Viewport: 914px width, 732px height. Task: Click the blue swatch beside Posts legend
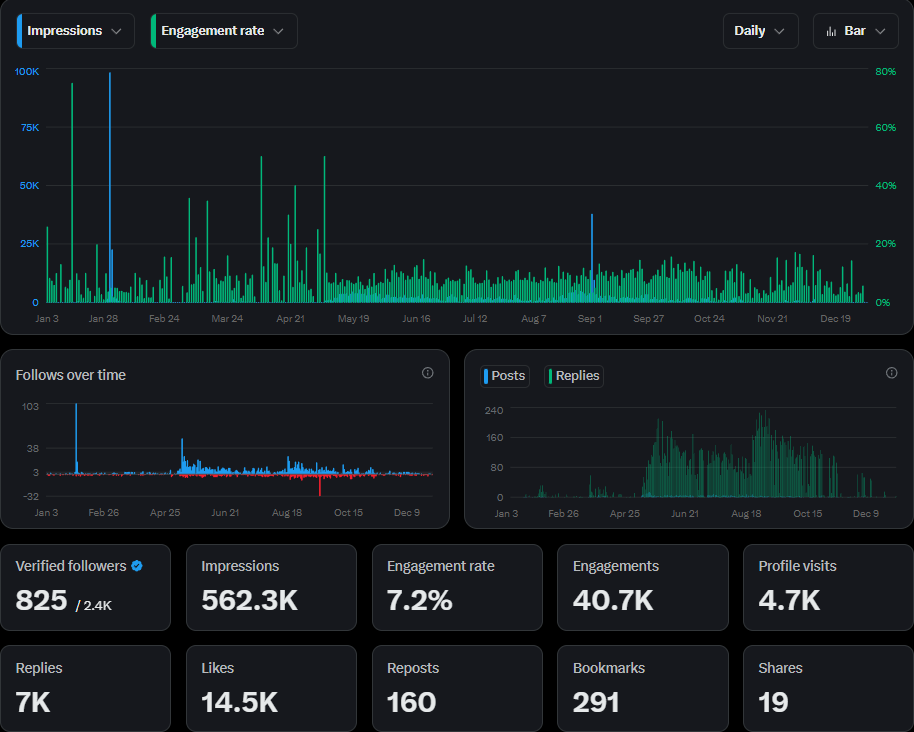(486, 376)
